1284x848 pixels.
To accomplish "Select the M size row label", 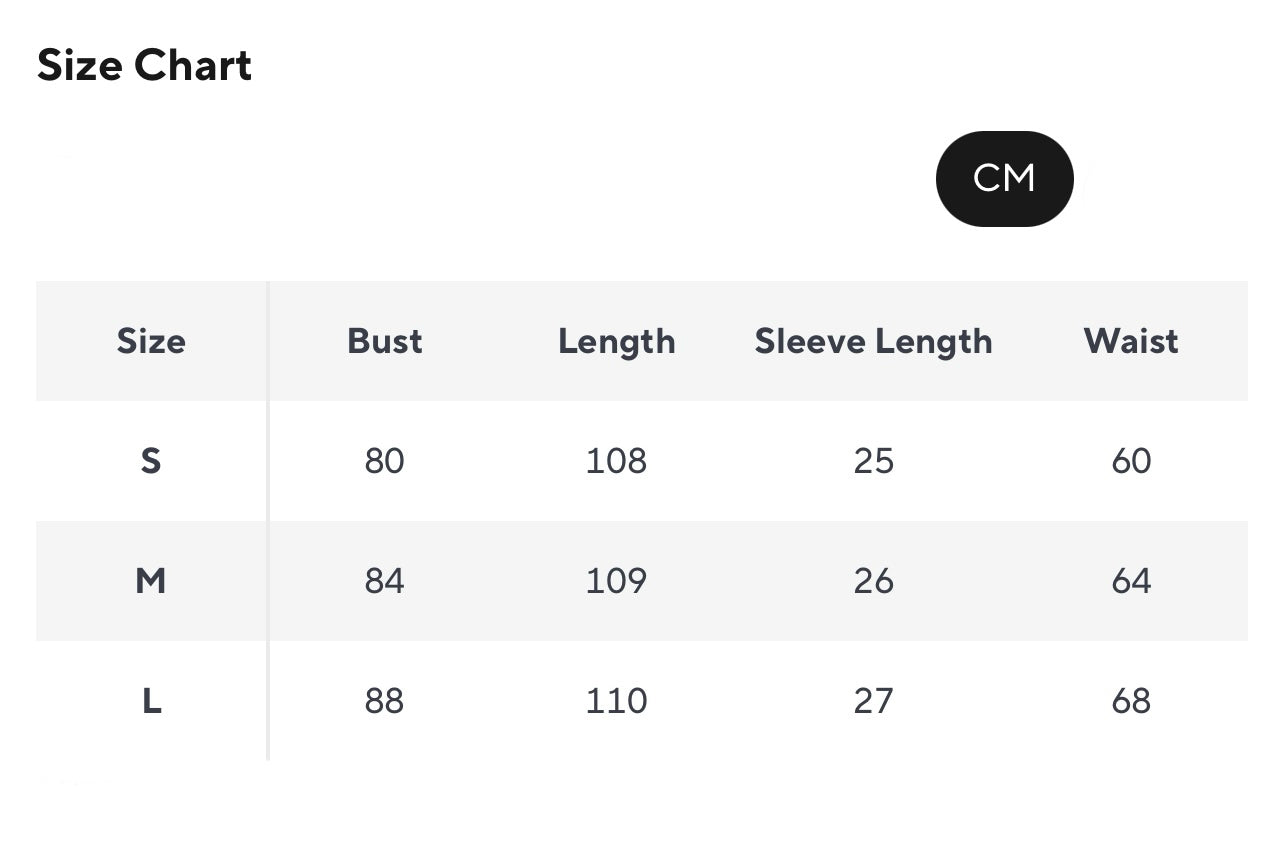I will tap(151, 581).
